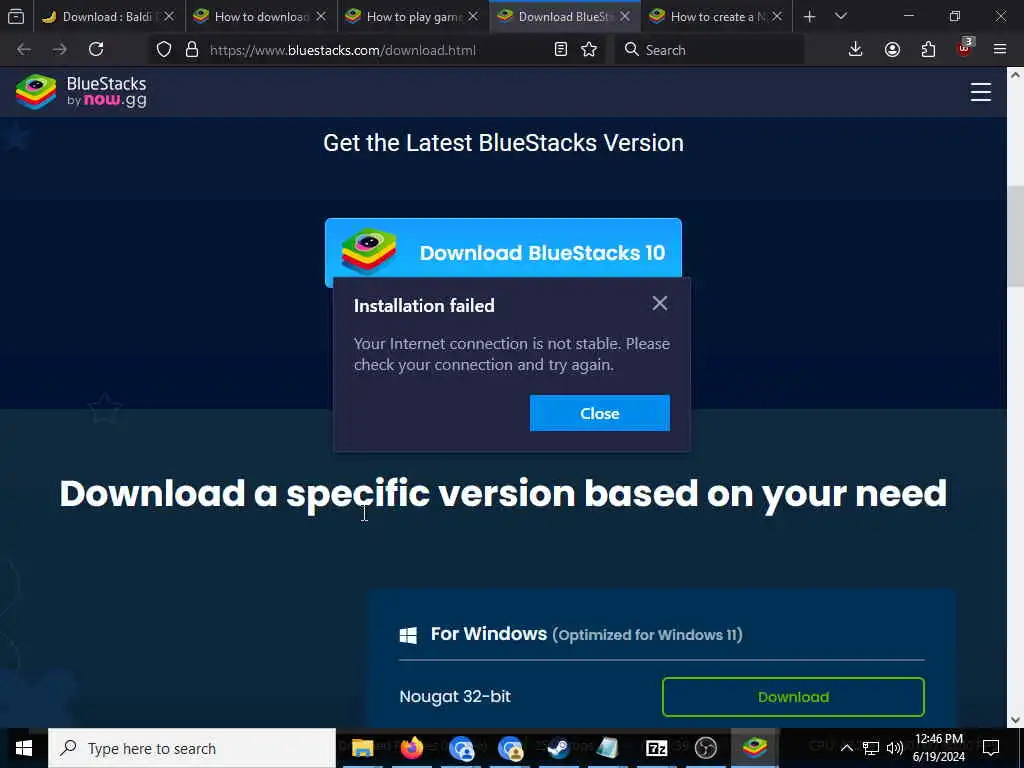Viewport: 1024px width, 768px height.
Task: Open the extensions puzzle icon
Action: 928,50
